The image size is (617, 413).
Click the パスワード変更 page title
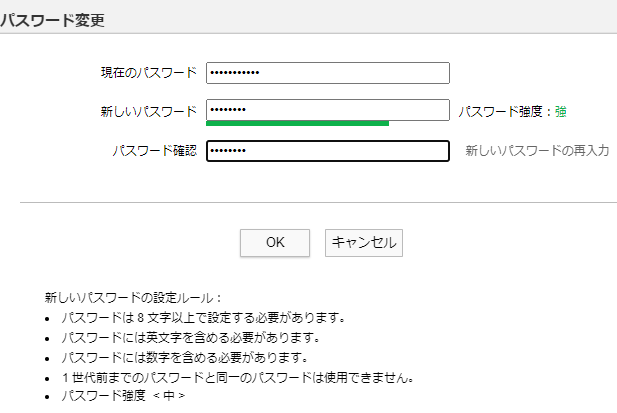pyautogui.click(x=52, y=20)
